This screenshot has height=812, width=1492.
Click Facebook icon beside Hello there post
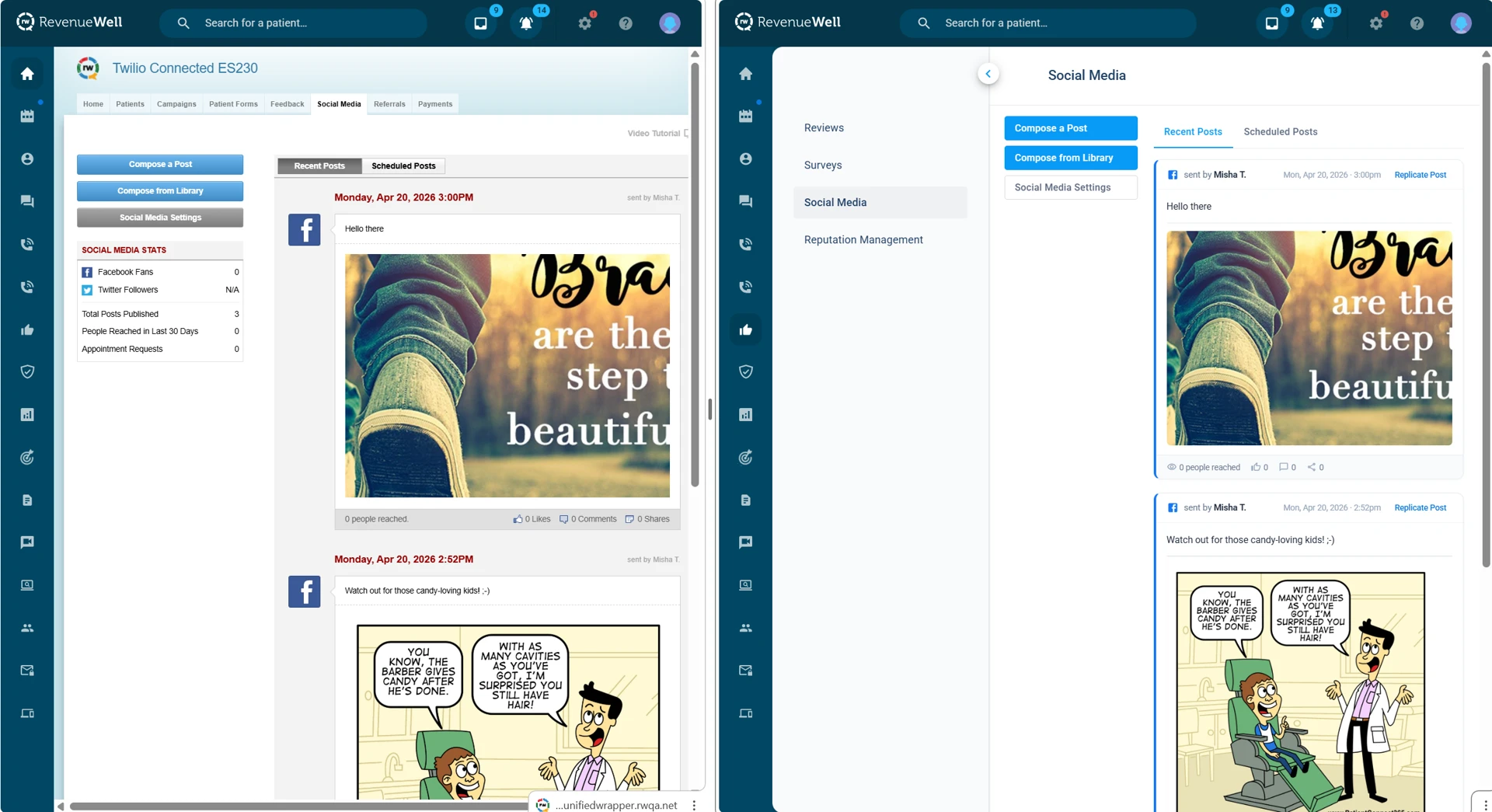pyautogui.click(x=304, y=230)
